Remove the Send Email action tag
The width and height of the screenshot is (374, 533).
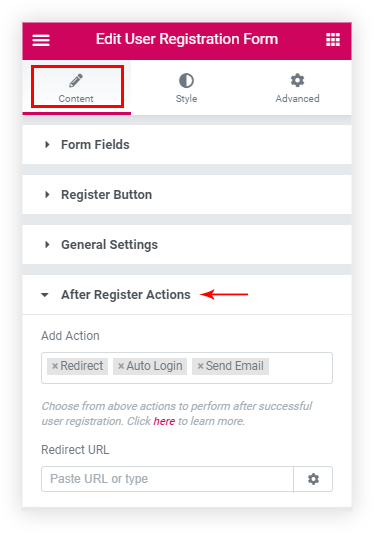(200, 366)
